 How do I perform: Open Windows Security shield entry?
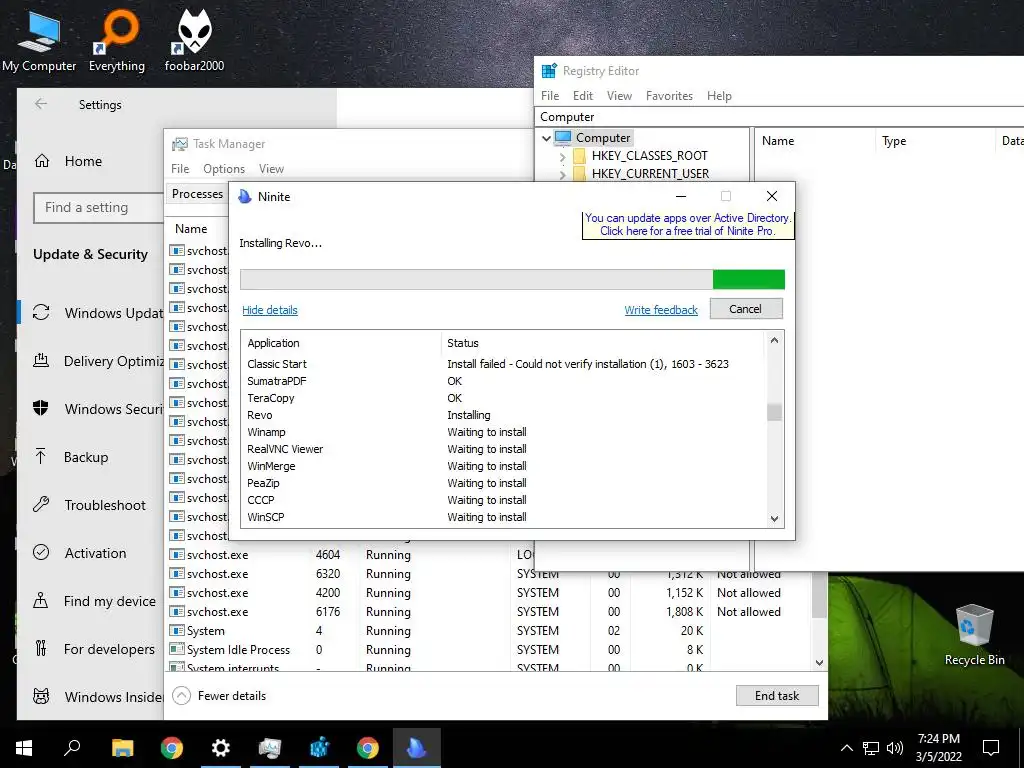(x=98, y=409)
